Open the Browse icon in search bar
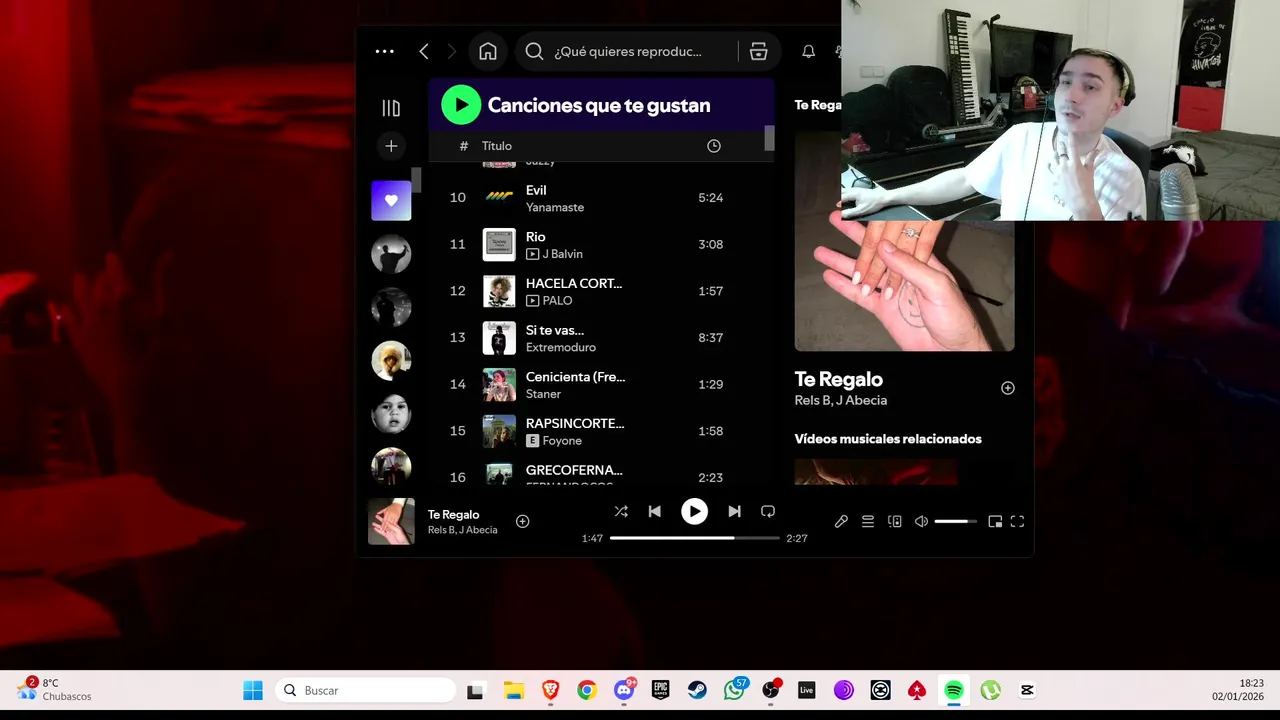Viewport: 1280px width, 720px height. coord(758,51)
